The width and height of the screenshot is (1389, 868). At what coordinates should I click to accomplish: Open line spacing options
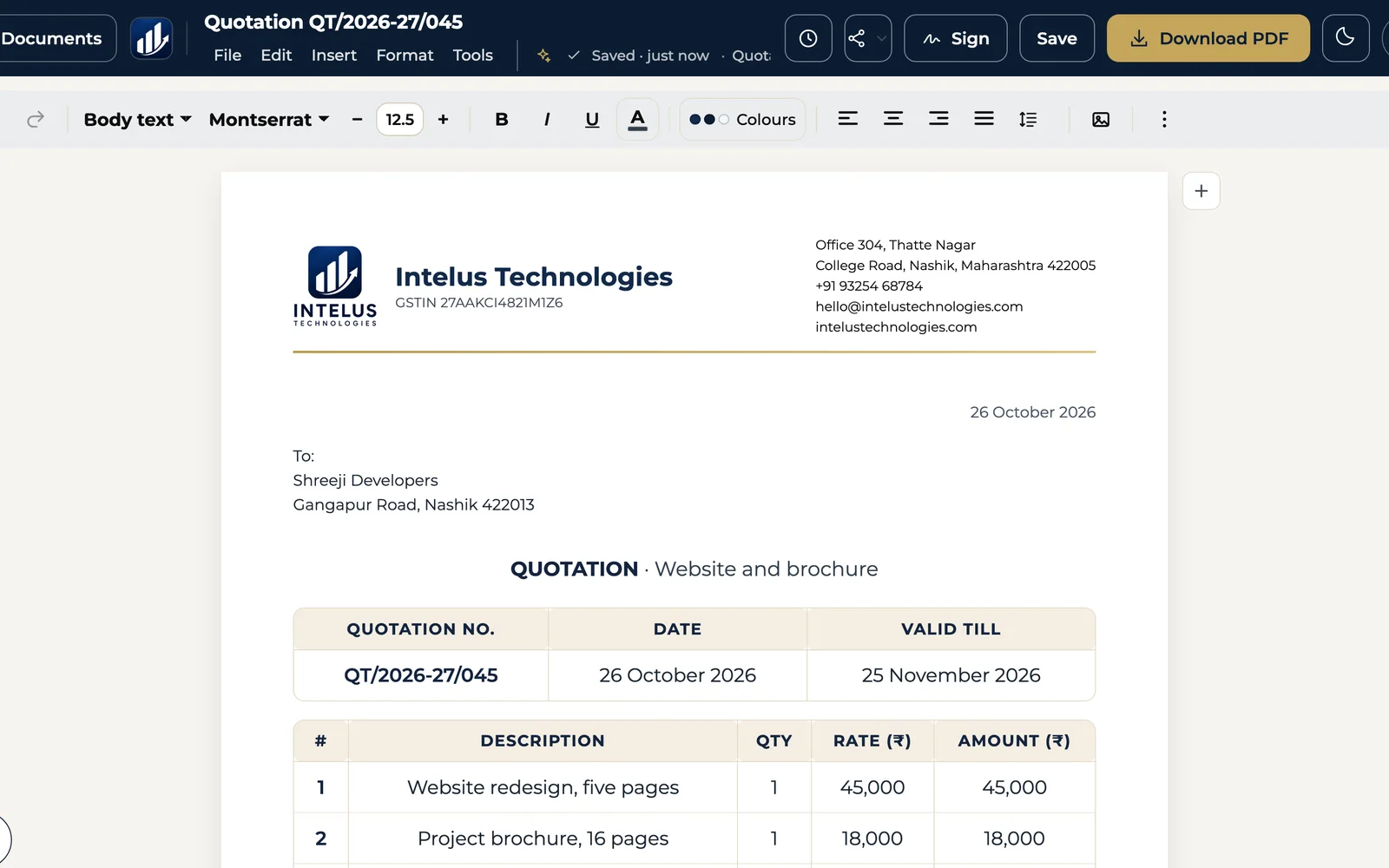1028,119
